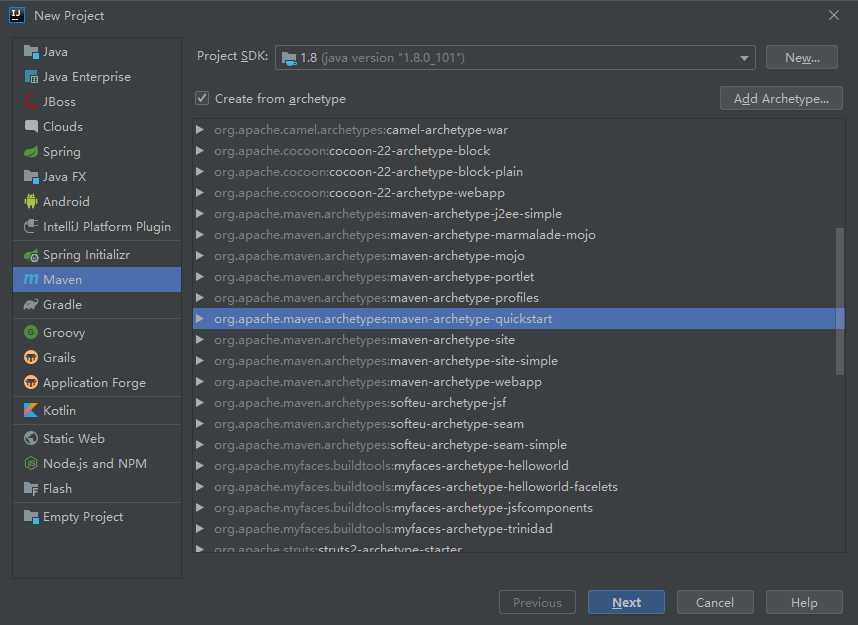Select maven-archetype-site archetype

(519, 340)
